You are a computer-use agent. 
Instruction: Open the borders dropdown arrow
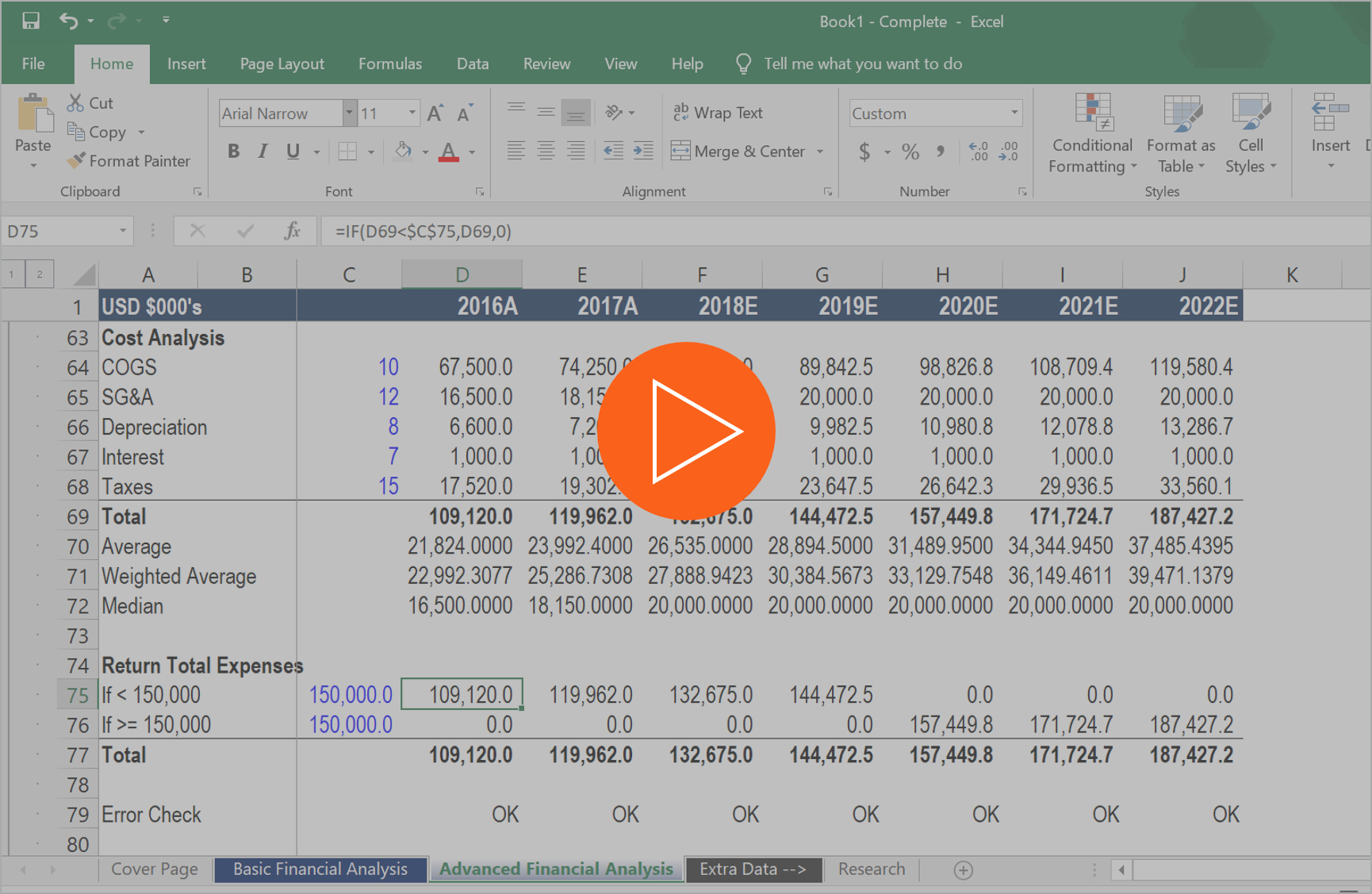(x=370, y=151)
